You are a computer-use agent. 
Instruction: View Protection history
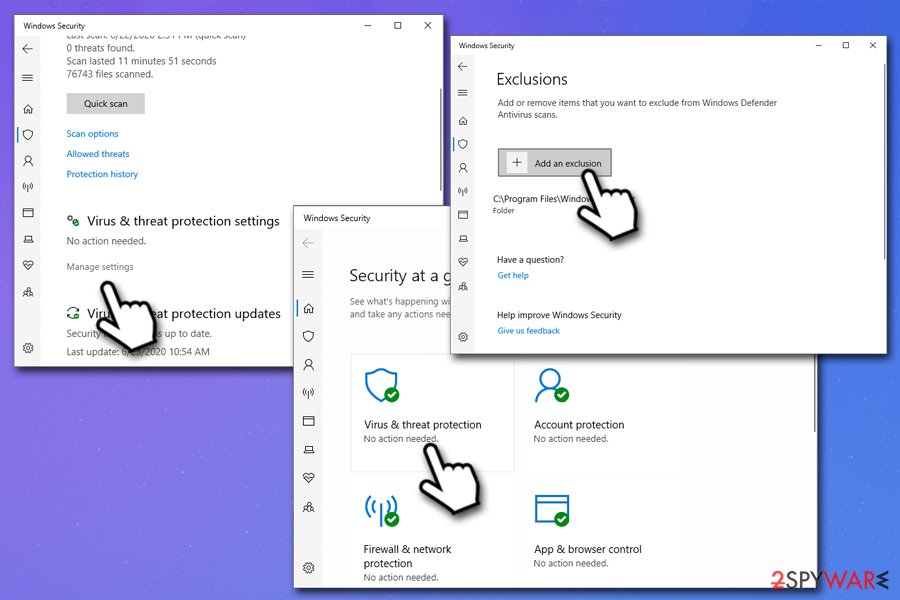[x=102, y=174]
